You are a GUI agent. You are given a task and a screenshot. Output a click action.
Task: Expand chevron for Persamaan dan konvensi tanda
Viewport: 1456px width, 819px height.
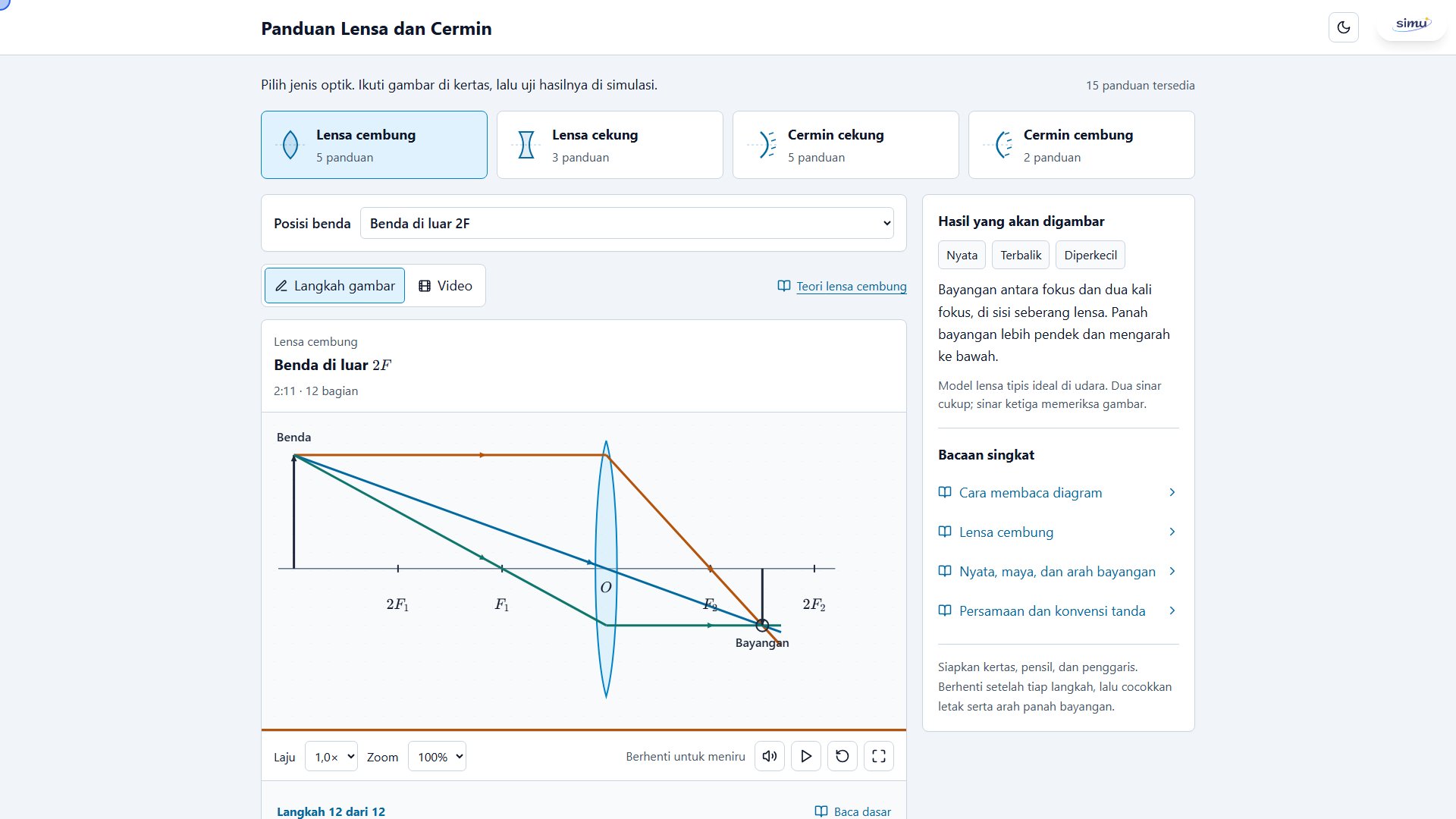tap(1172, 611)
